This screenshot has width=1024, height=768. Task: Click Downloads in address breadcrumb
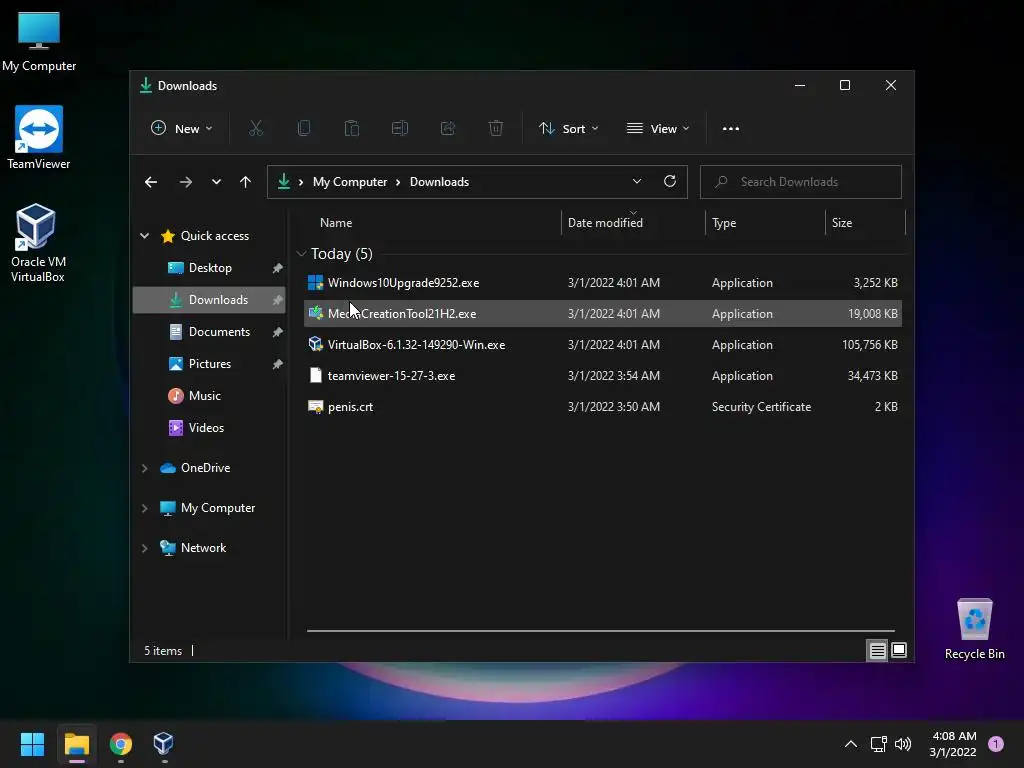[x=440, y=182]
